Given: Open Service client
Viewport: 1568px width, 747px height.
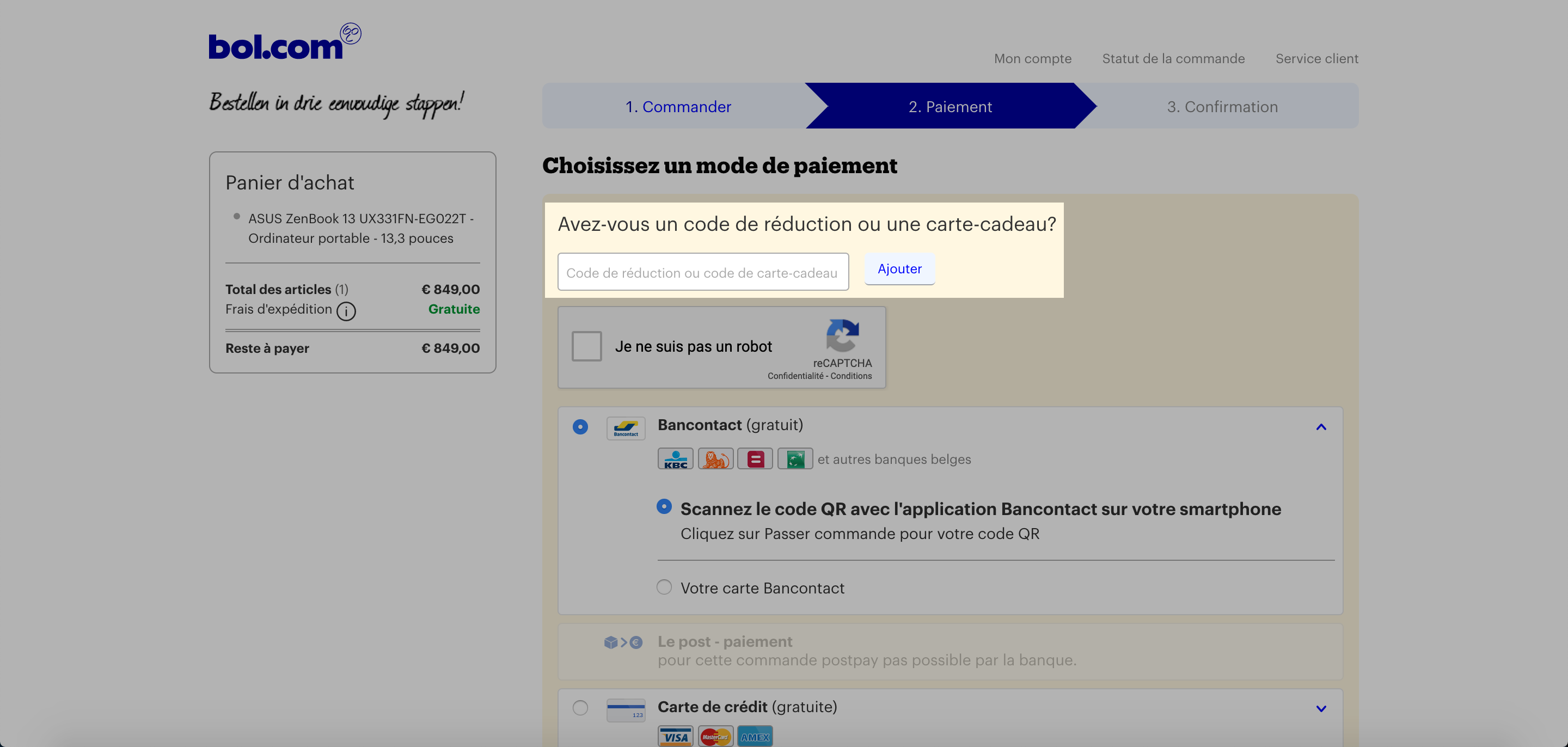Looking at the screenshot, I should (x=1316, y=58).
